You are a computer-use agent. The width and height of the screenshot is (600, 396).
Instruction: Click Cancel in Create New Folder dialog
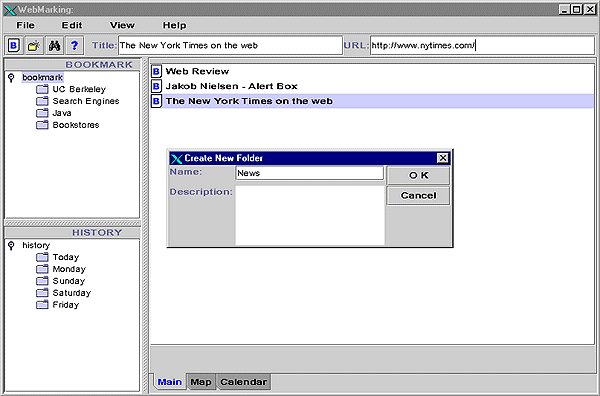pos(419,196)
